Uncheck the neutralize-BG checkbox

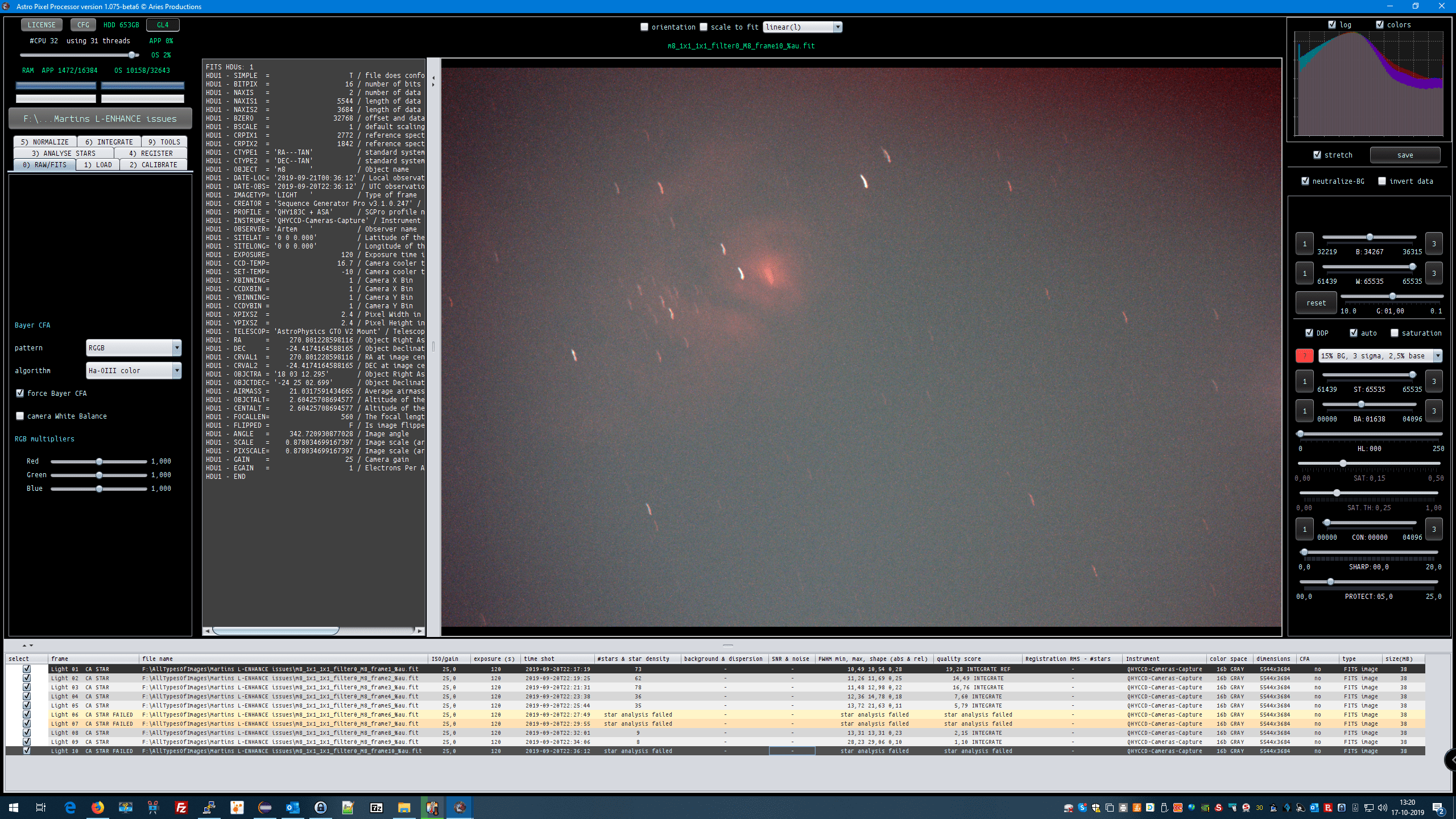click(x=1305, y=181)
